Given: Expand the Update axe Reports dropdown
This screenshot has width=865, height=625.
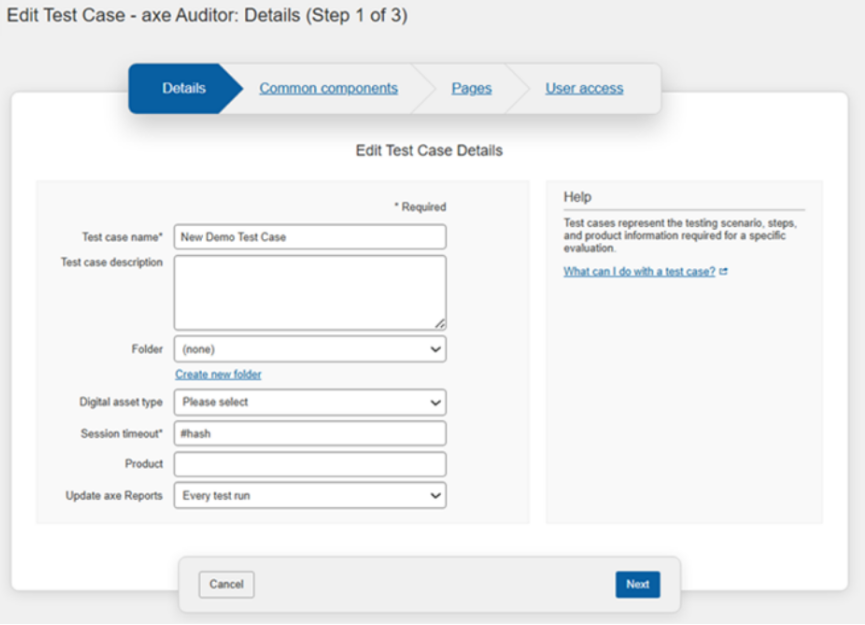Looking at the screenshot, I should 310,496.
